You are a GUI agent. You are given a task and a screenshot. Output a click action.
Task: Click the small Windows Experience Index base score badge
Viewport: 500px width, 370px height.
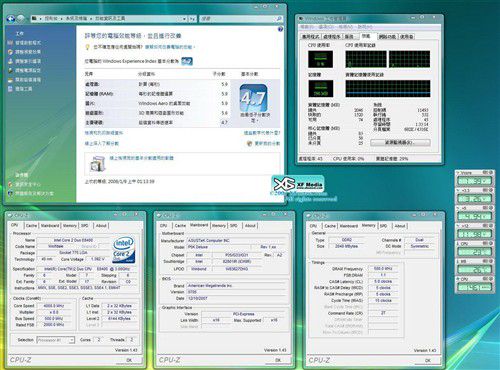pyautogui.click(x=187, y=61)
